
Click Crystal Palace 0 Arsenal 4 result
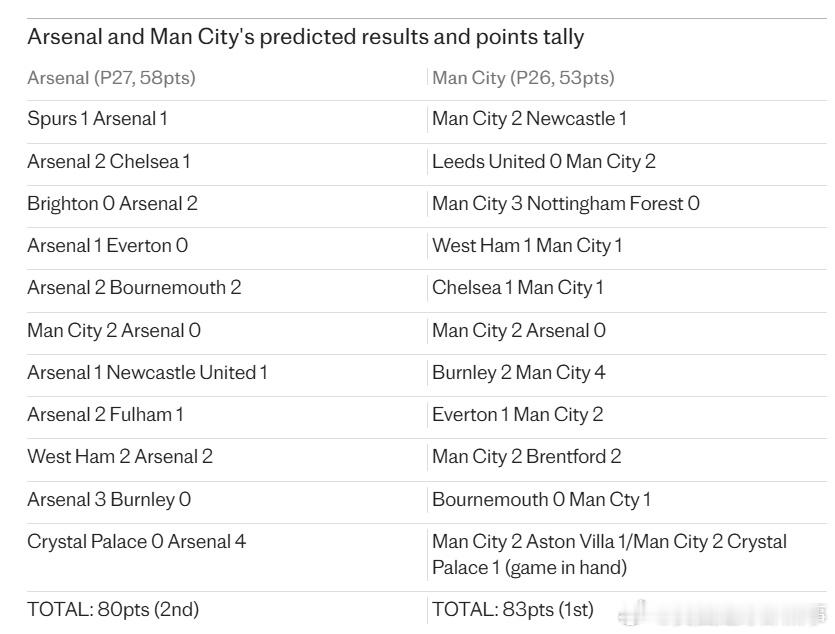[136, 541]
